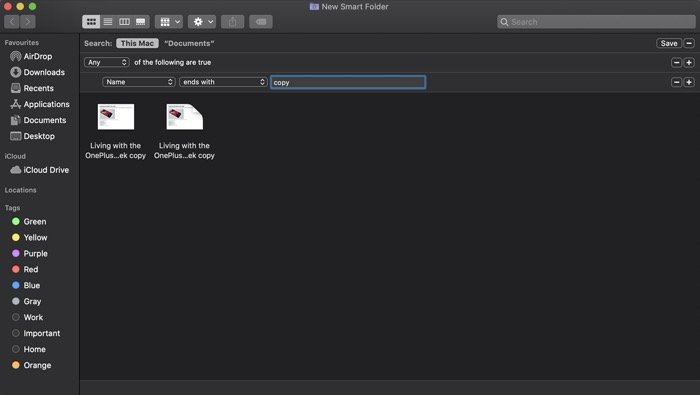
Task: Switch to list view in toolbar
Action: coord(108,21)
